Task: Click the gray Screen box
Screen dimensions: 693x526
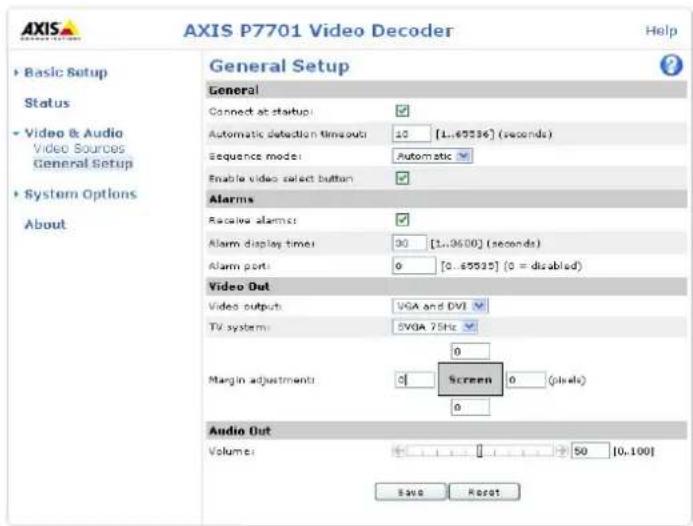Action: pos(470,379)
